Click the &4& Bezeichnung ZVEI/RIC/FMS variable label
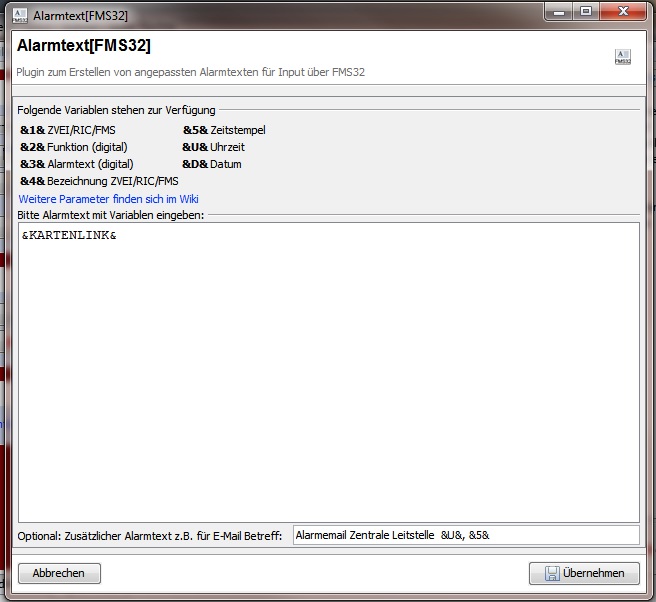This screenshot has width=656, height=602. 99,181
